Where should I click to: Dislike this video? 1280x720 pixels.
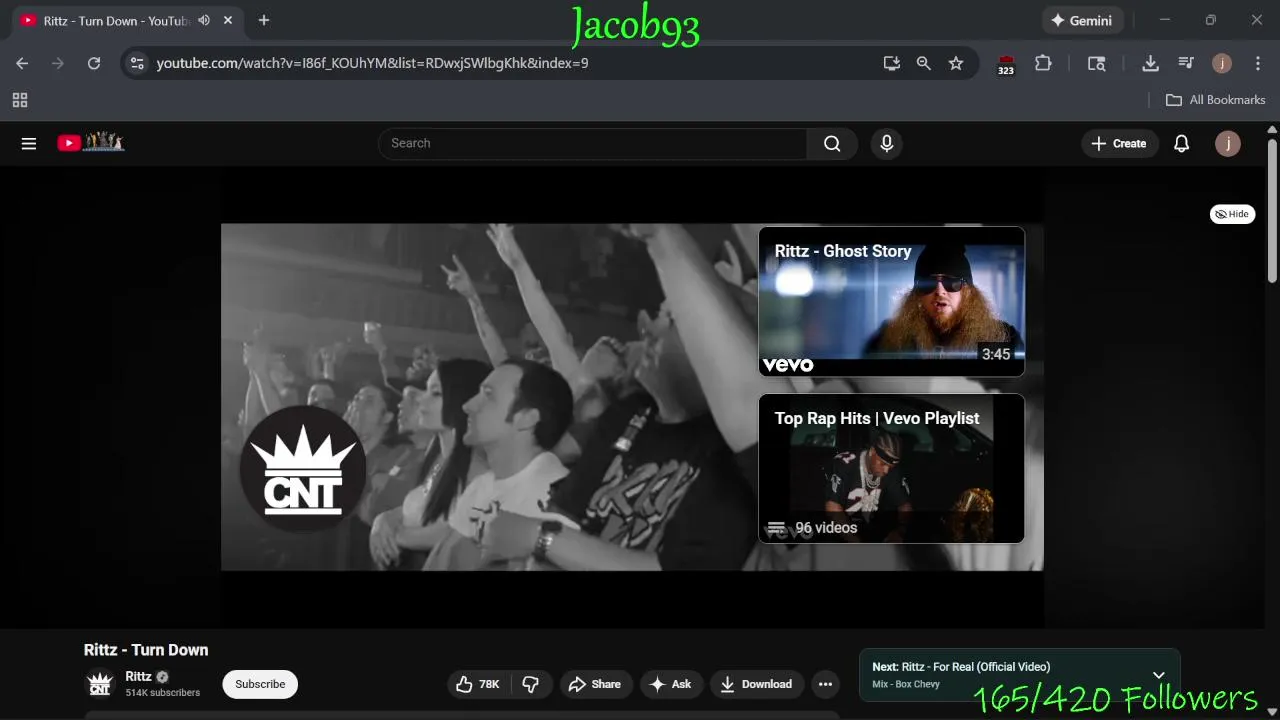point(531,684)
